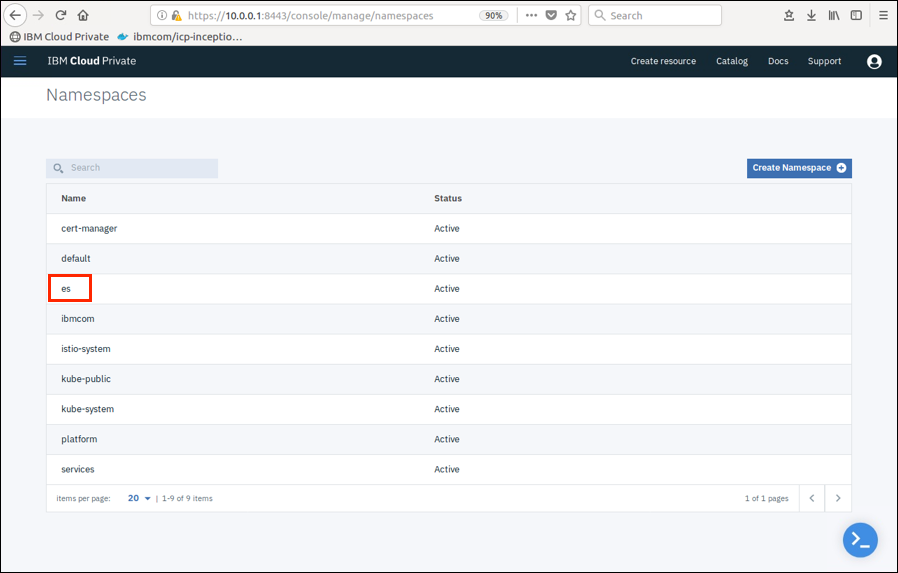The image size is (898, 573).
Task: Click the 1 of 1 pages label
Action: point(766,499)
